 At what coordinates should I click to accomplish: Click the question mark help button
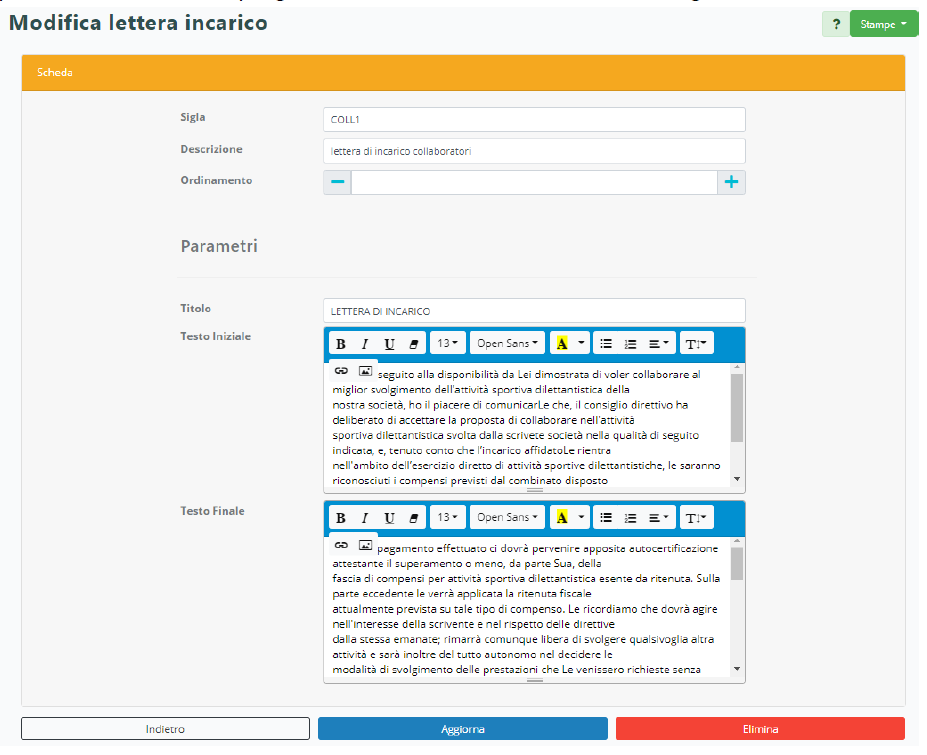pos(836,24)
